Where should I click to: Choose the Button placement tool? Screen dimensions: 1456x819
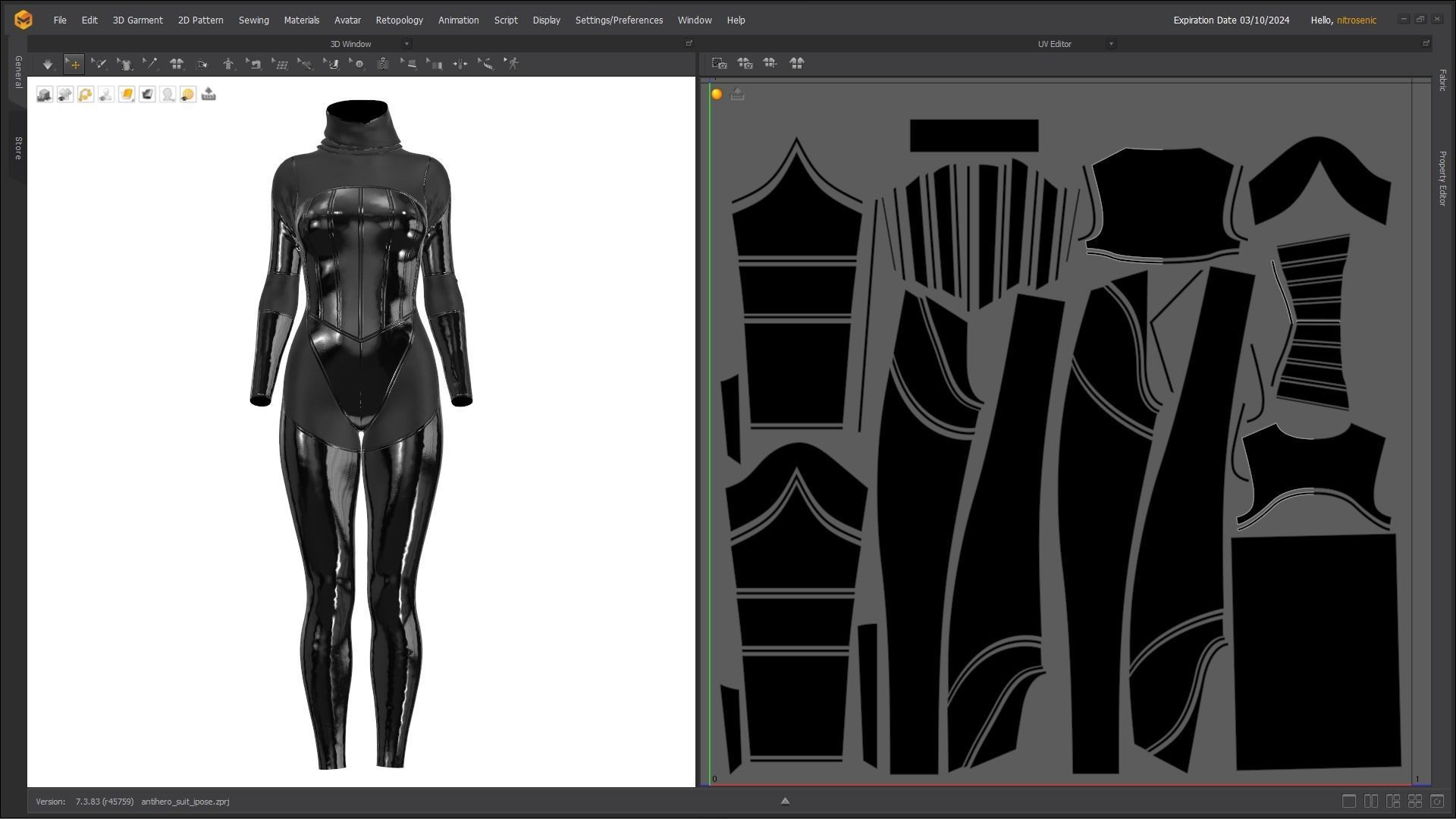(357, 64)
